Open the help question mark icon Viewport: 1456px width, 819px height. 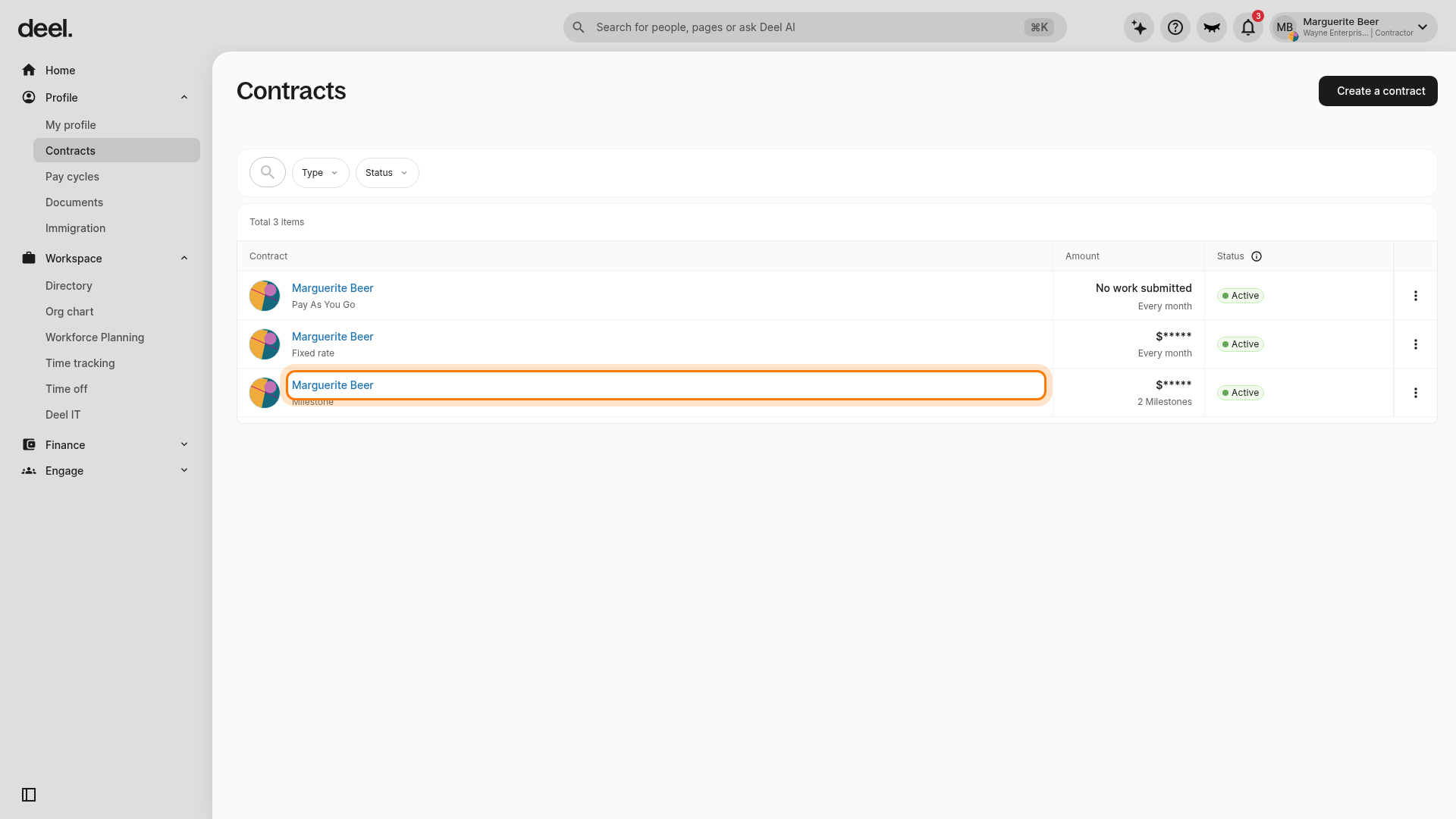pos(1175,27)
